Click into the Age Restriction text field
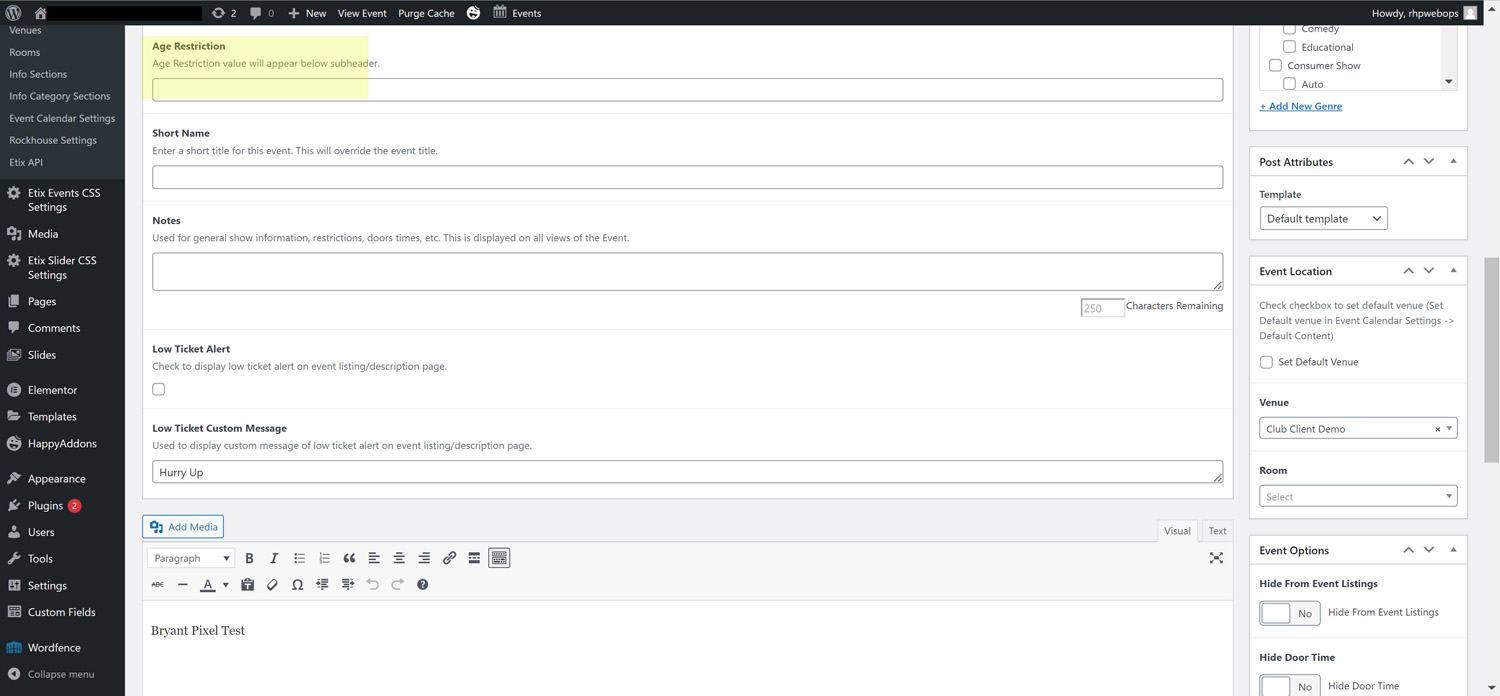 click(687, 90)
